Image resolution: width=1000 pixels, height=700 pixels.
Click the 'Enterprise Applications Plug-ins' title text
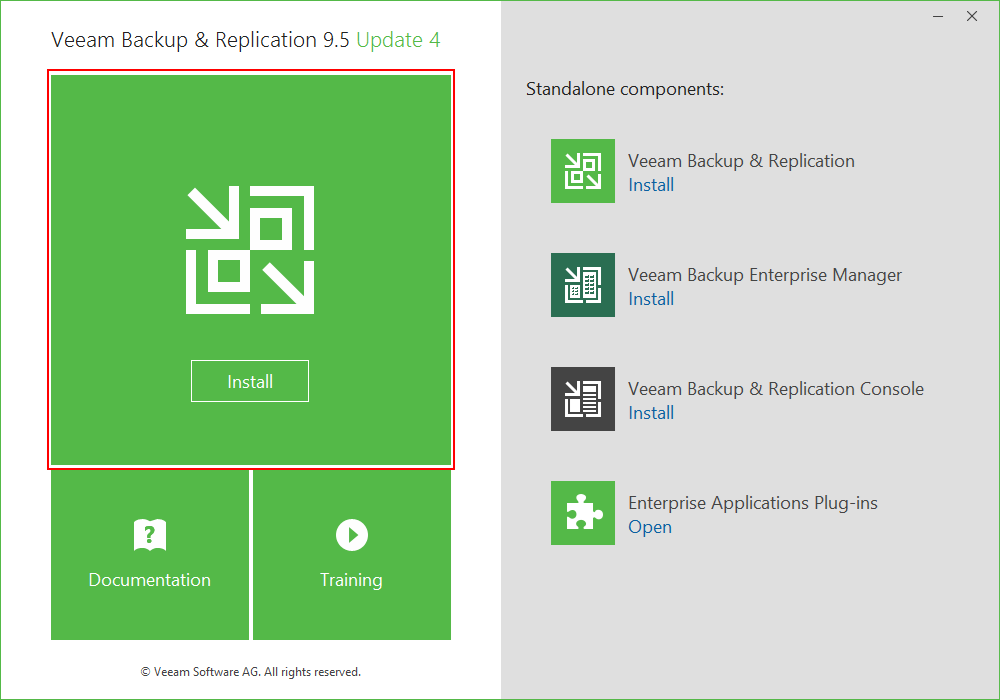pyautogui.click(x=753, y=503)
